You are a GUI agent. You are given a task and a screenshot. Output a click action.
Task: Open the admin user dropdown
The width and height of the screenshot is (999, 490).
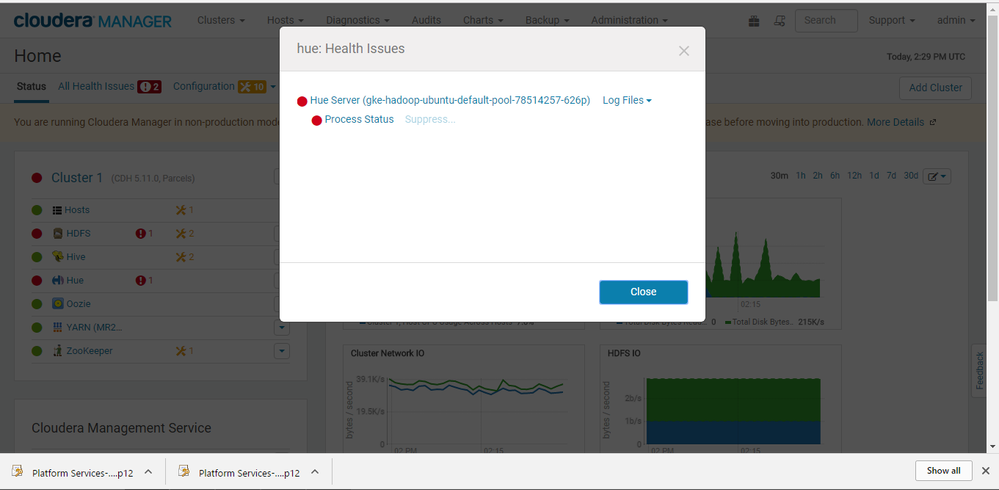(x=956, y=20)
